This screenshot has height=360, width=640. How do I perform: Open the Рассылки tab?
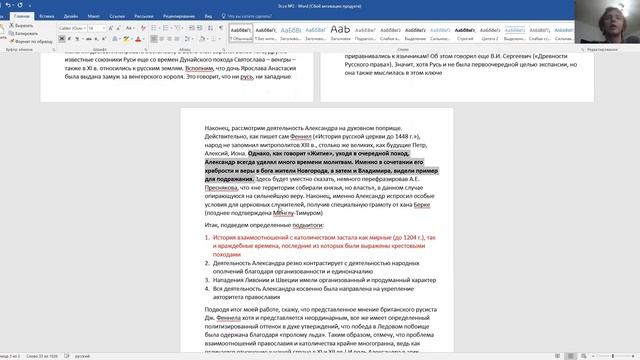tap(144, 16)
